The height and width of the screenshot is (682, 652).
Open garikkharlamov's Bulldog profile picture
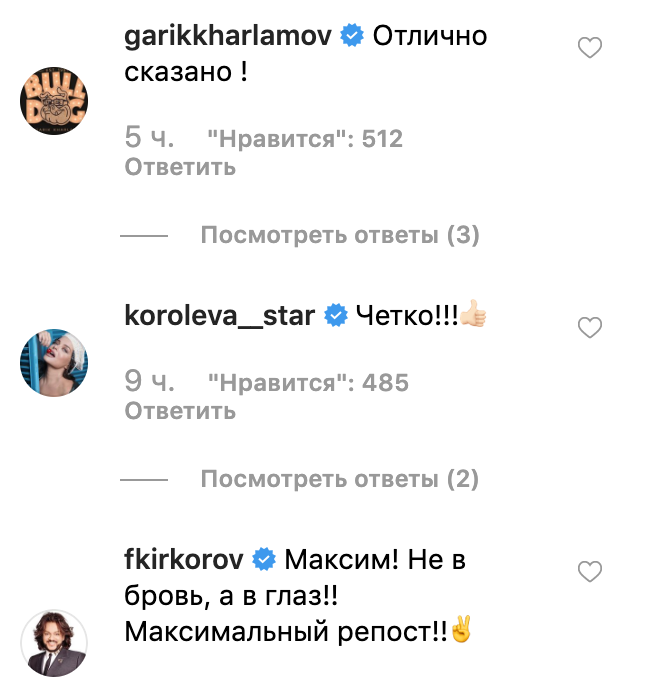(x=54, y=100)
